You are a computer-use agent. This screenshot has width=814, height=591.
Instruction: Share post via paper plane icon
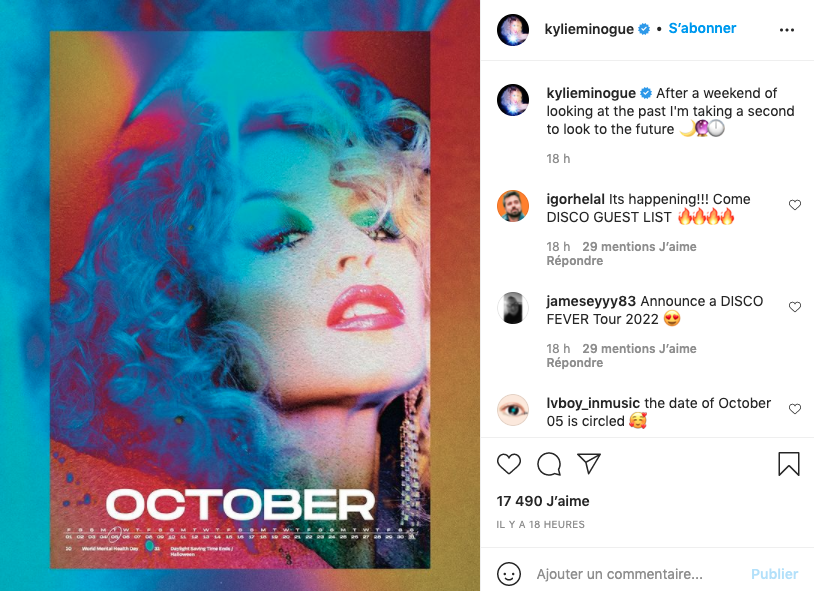tap(589, 463)
